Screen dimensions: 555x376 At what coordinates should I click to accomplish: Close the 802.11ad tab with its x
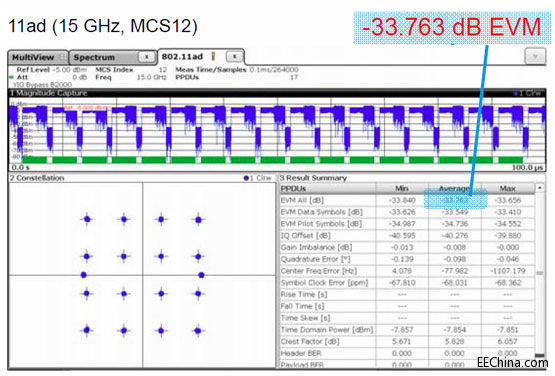pyautogui.click(x=234, y=56)
